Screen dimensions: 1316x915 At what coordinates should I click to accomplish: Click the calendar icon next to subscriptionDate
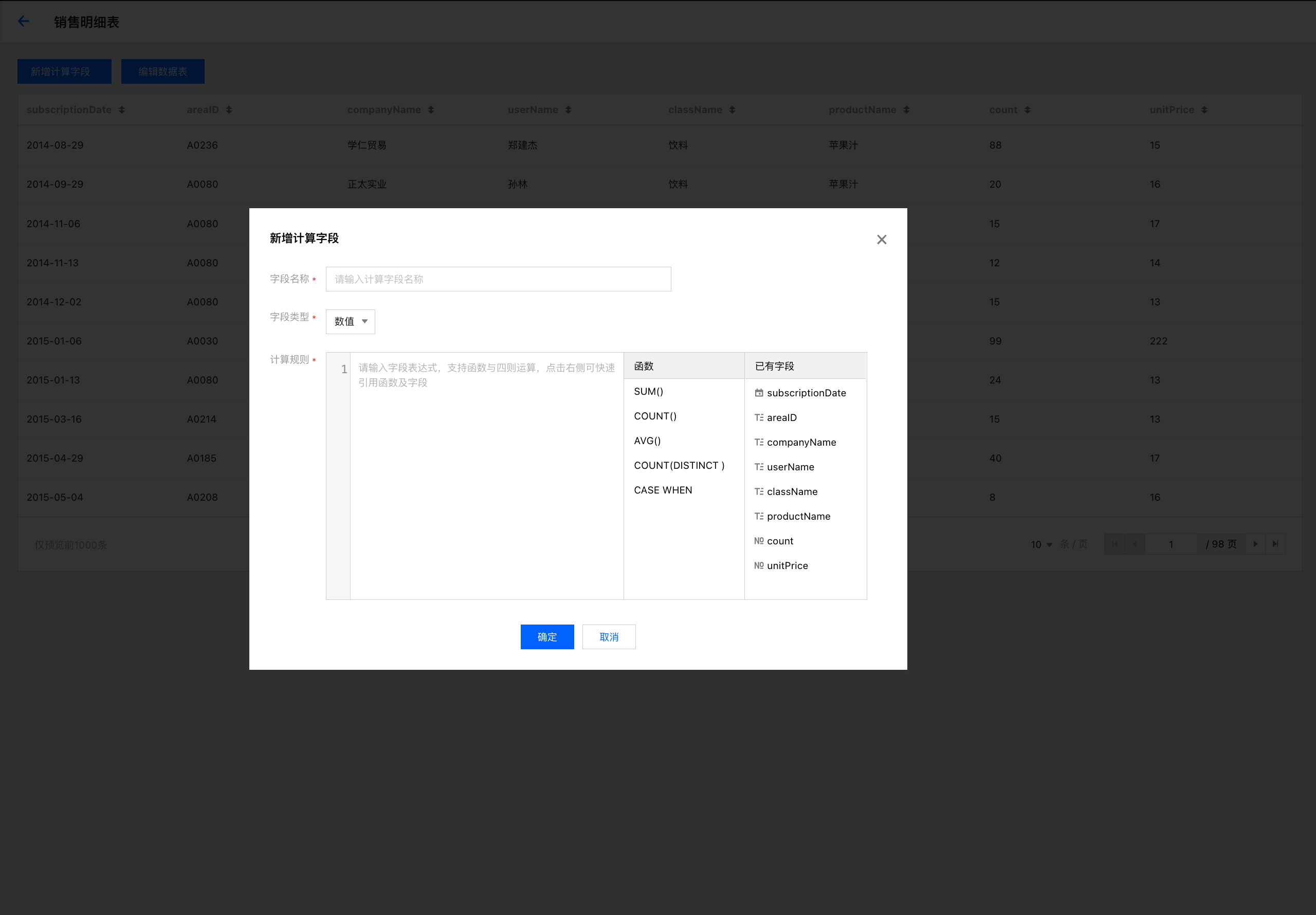click(758, 393)
